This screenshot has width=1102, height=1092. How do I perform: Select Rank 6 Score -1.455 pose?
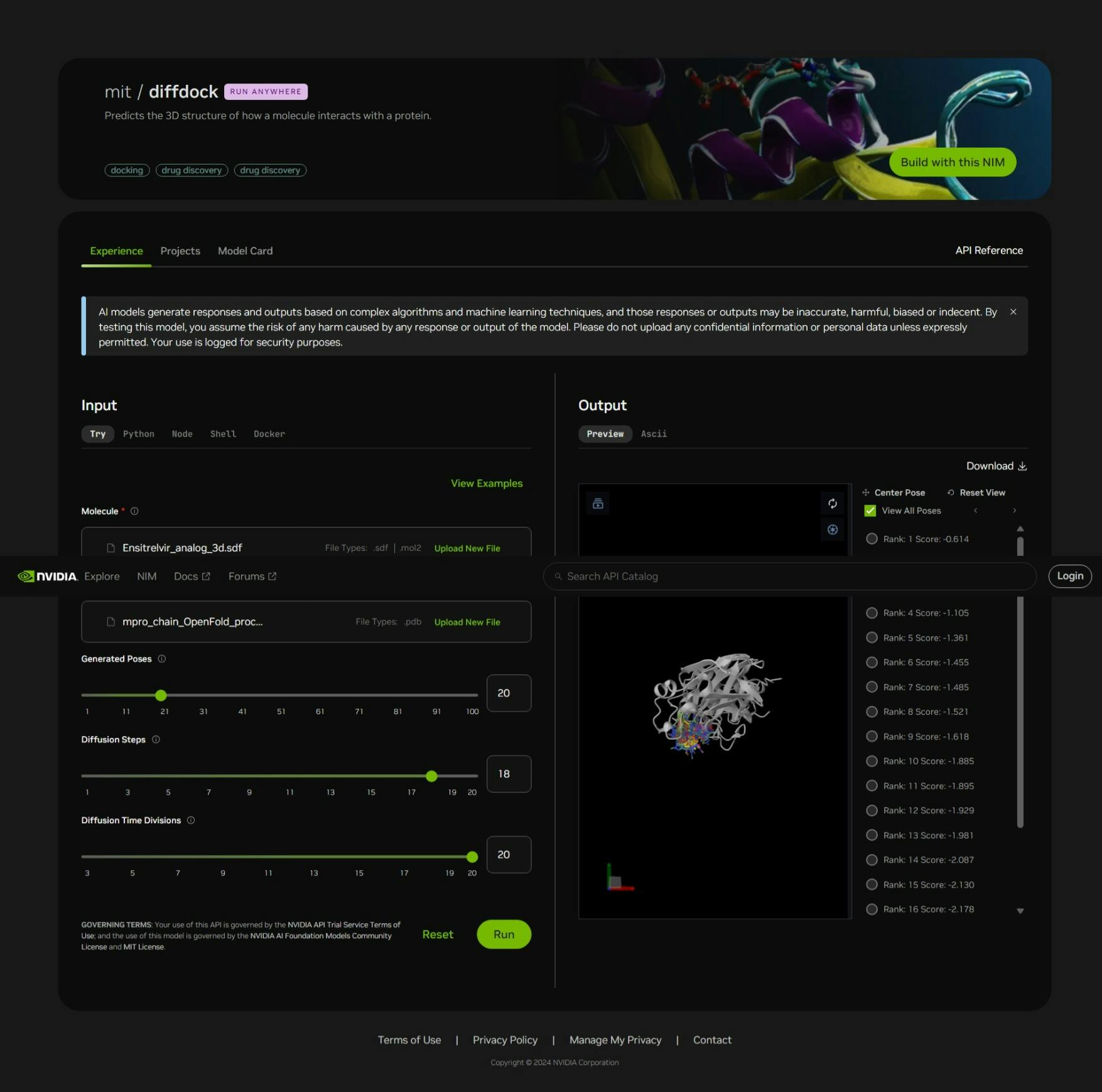click(x=872, y=662)
